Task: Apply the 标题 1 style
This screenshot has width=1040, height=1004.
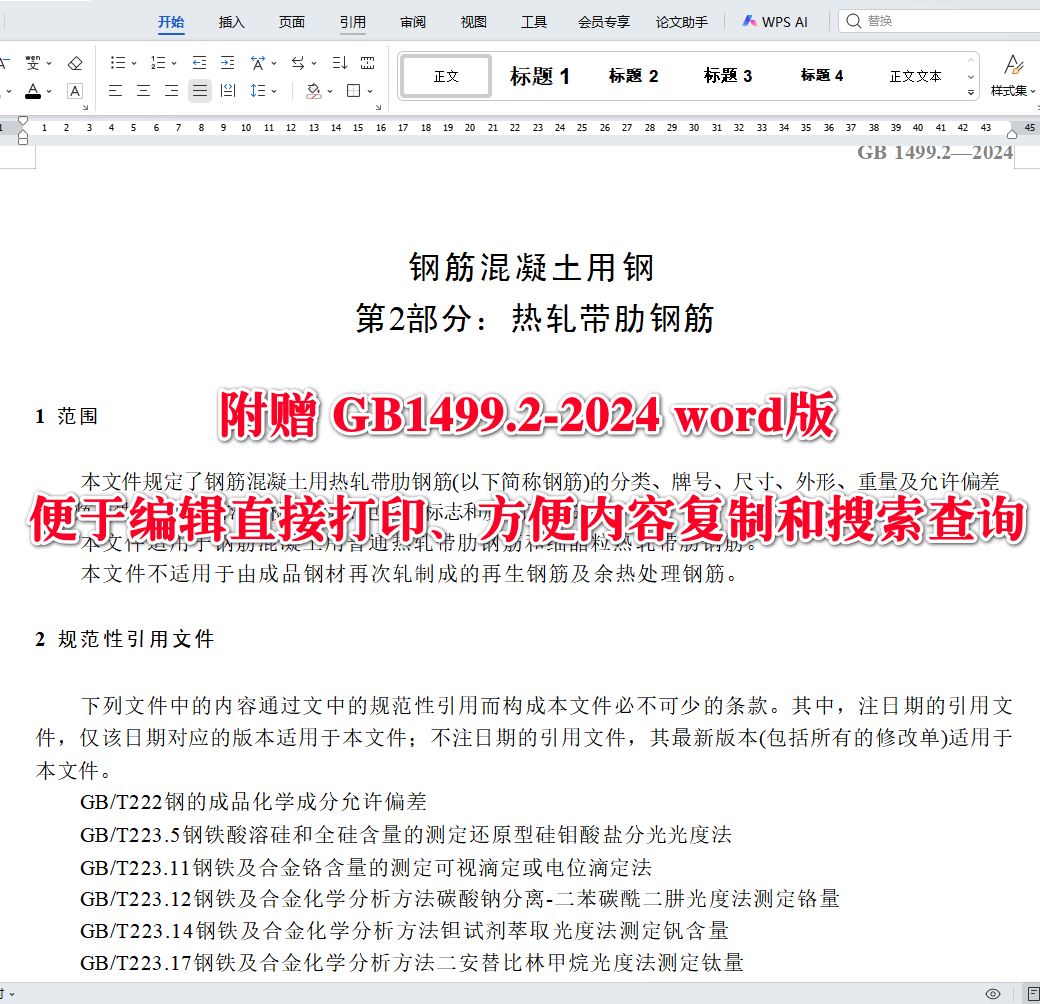Action: point(540,76)
